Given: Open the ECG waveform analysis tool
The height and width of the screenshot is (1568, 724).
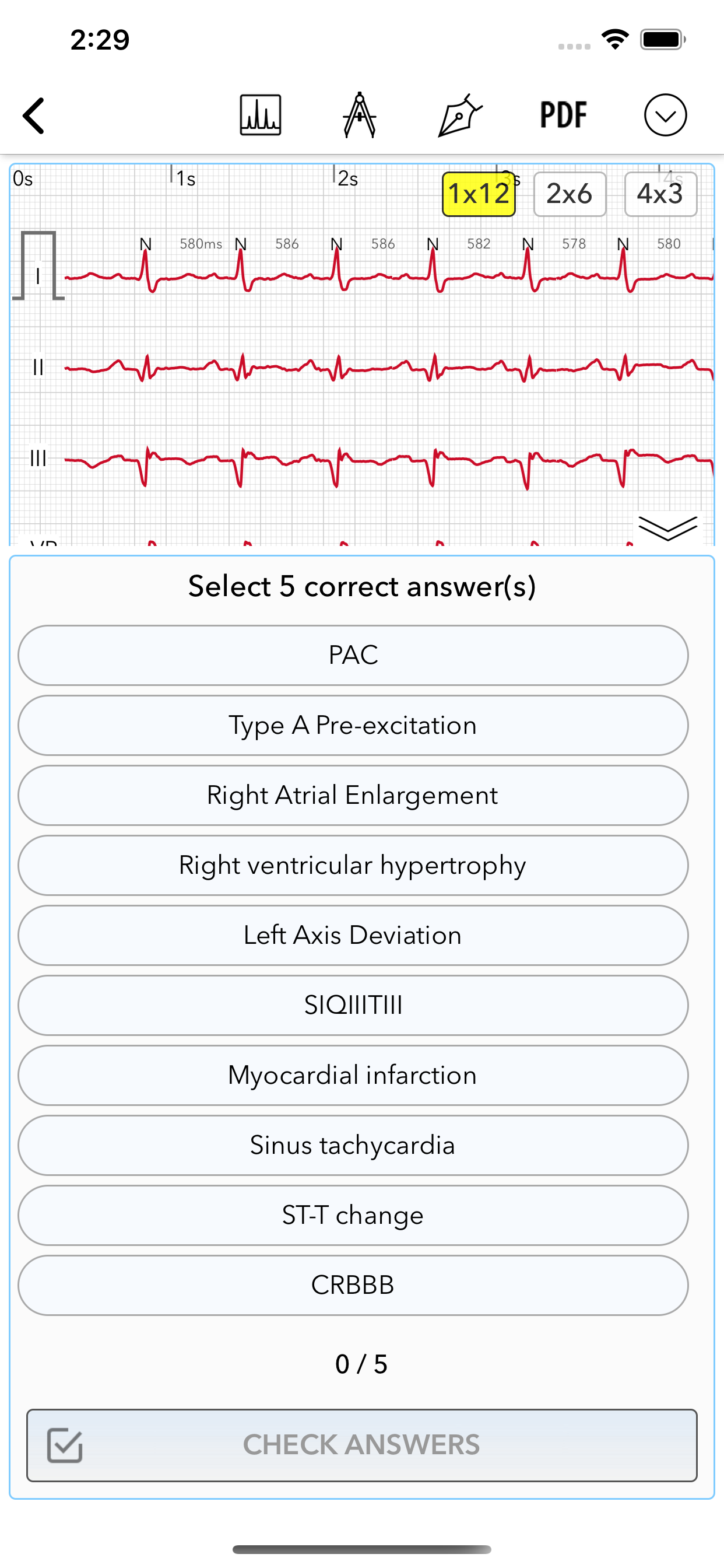Looking at the screenshot, I should pyautogui.click(x=261, y=114).
